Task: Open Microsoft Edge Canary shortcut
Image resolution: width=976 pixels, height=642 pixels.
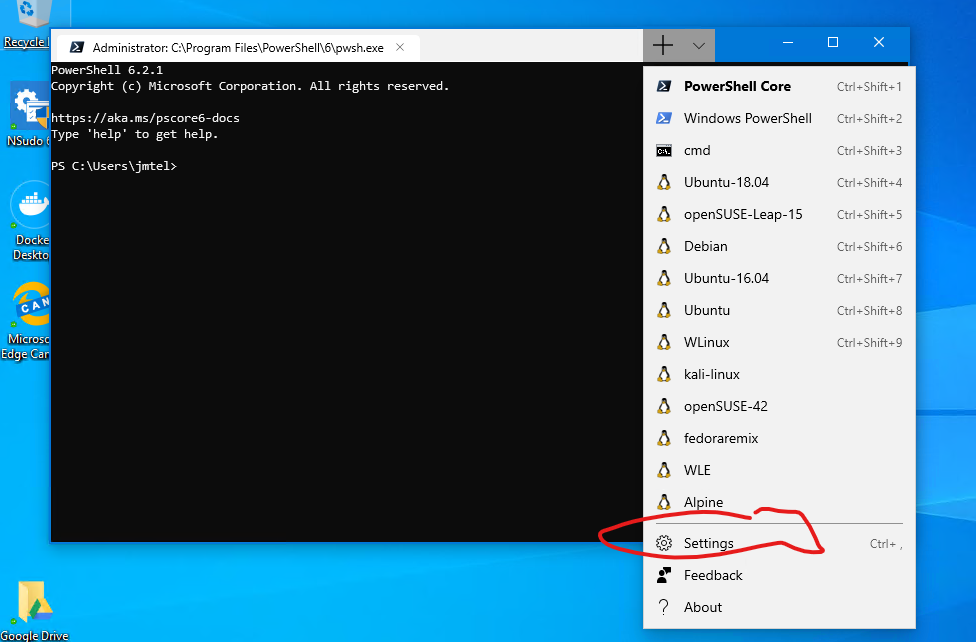Action: [x=26, y=321]
